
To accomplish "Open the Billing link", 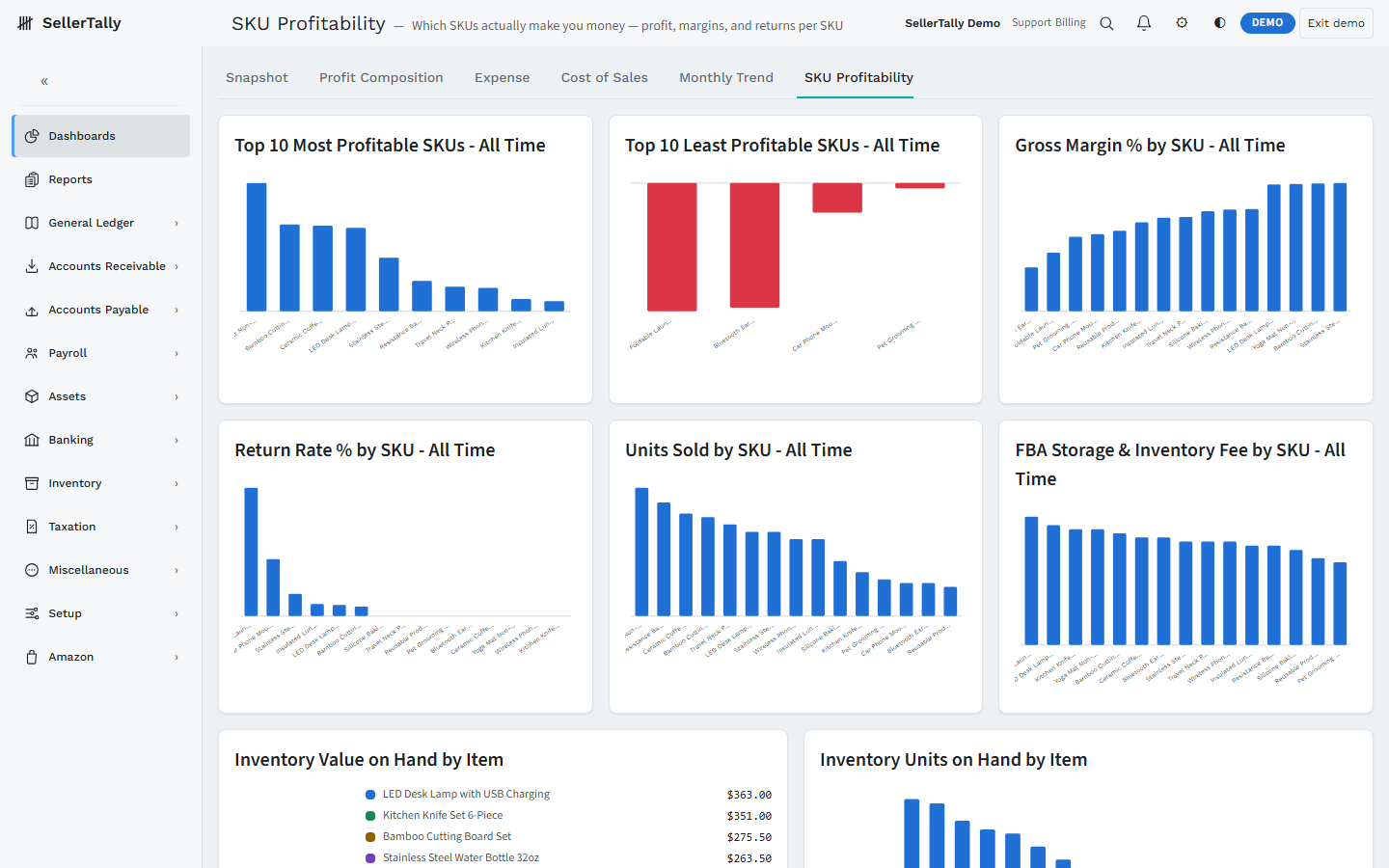I will [1070, 22].
